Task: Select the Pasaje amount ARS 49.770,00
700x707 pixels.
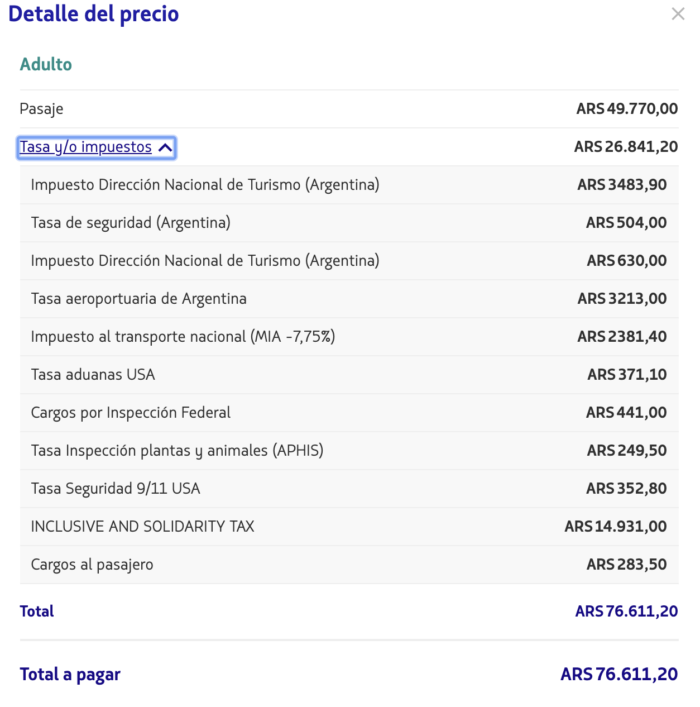Action: pos(627,109)
